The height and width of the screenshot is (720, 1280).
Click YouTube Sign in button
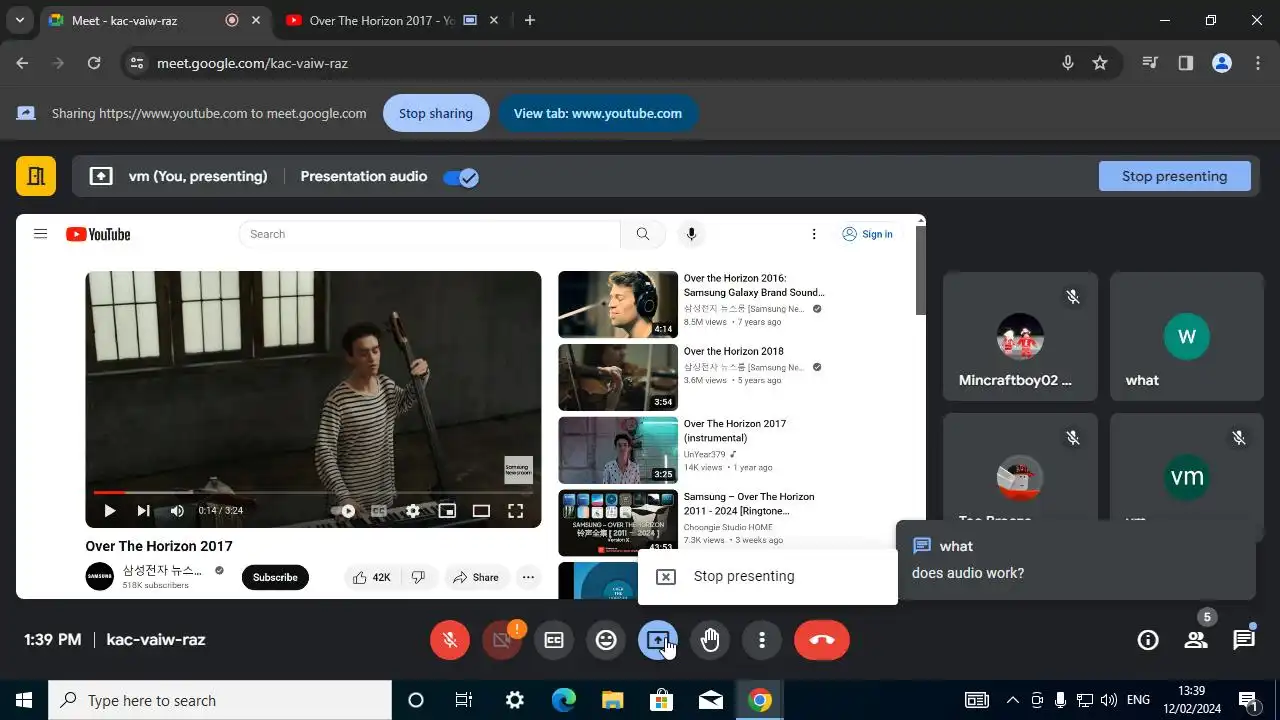coord(867,234)
